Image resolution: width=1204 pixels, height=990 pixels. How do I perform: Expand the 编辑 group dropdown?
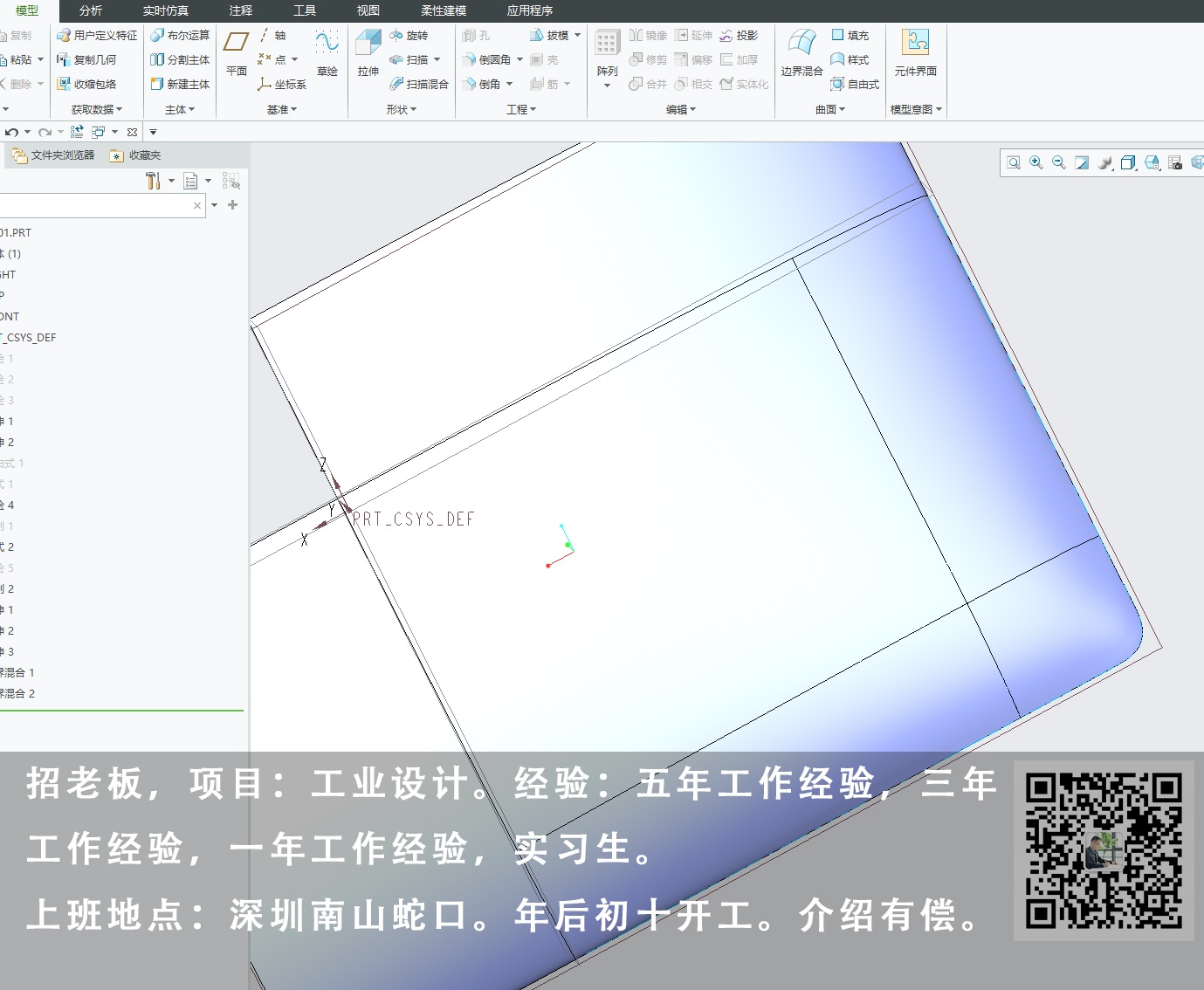(681, 110)
